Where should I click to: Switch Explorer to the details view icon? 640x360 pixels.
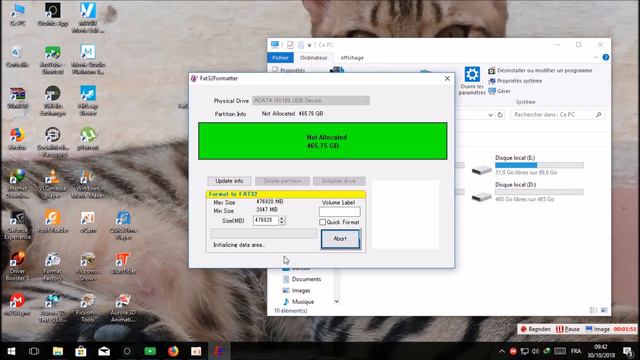593,311
